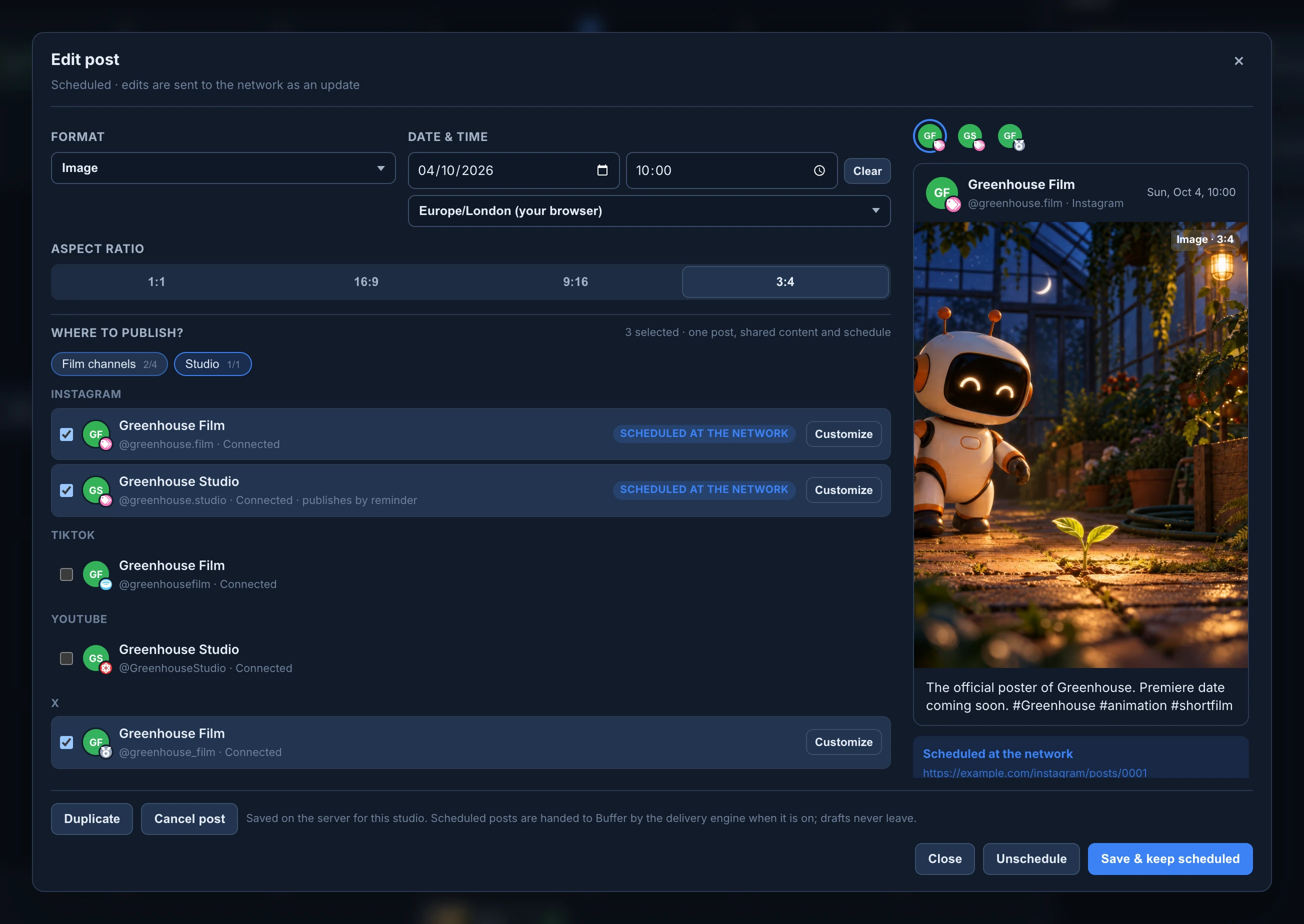Select the 9:16 aspect ratio

pos(575,281)
